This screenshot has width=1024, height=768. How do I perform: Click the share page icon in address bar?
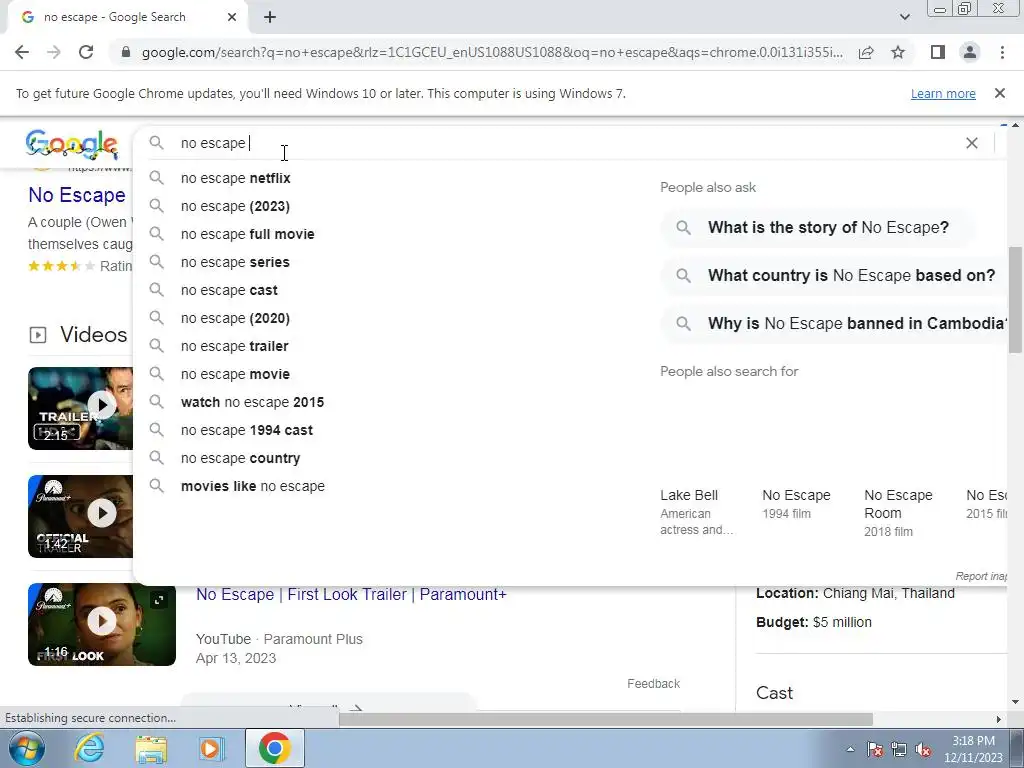(866, 52)
